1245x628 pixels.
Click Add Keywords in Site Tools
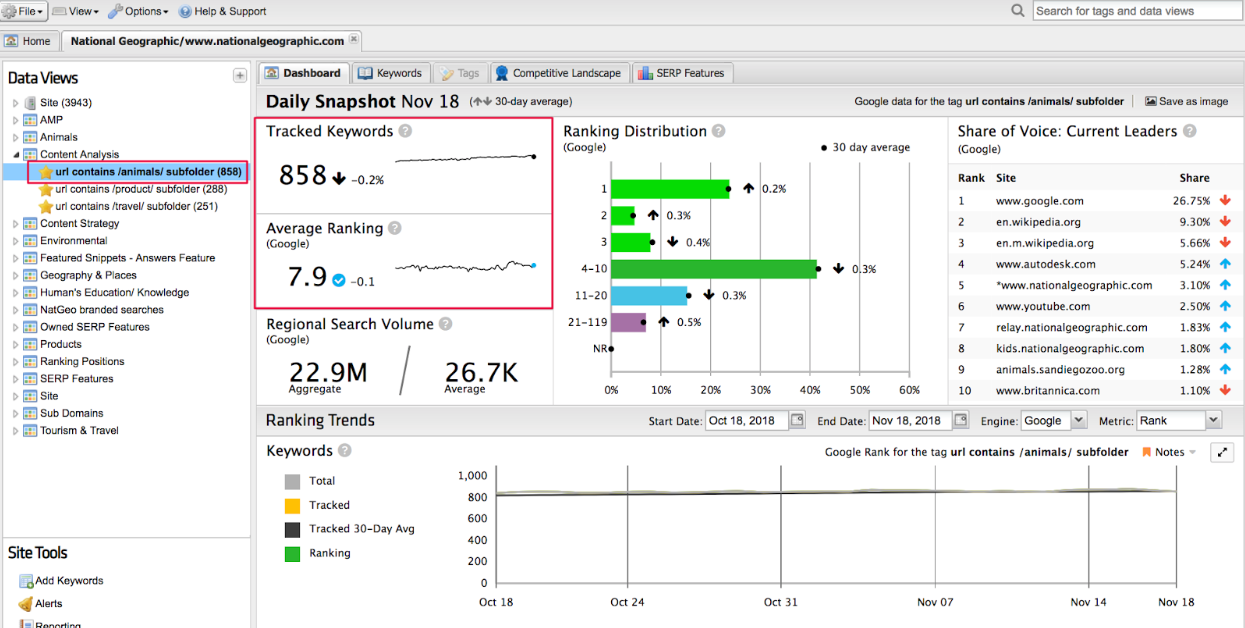(68, 581)
